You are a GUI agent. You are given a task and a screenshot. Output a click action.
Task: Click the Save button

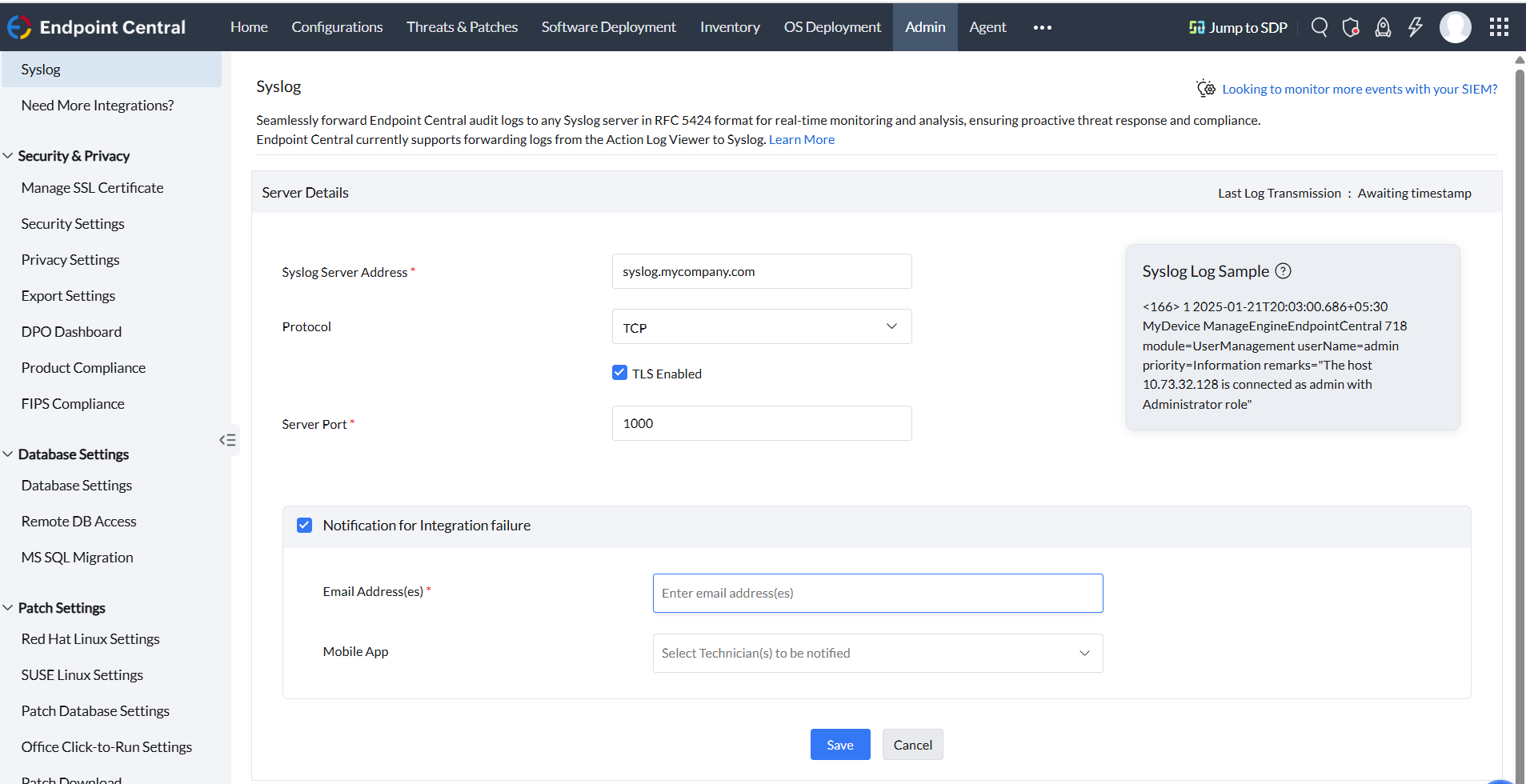(839, 745)
